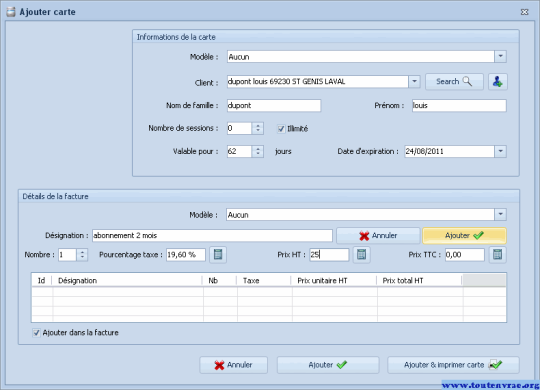Image resolution: width=540 pixels, height=390 pixels.
Task: Click the Désignation text field
Action: coord(212,236)
